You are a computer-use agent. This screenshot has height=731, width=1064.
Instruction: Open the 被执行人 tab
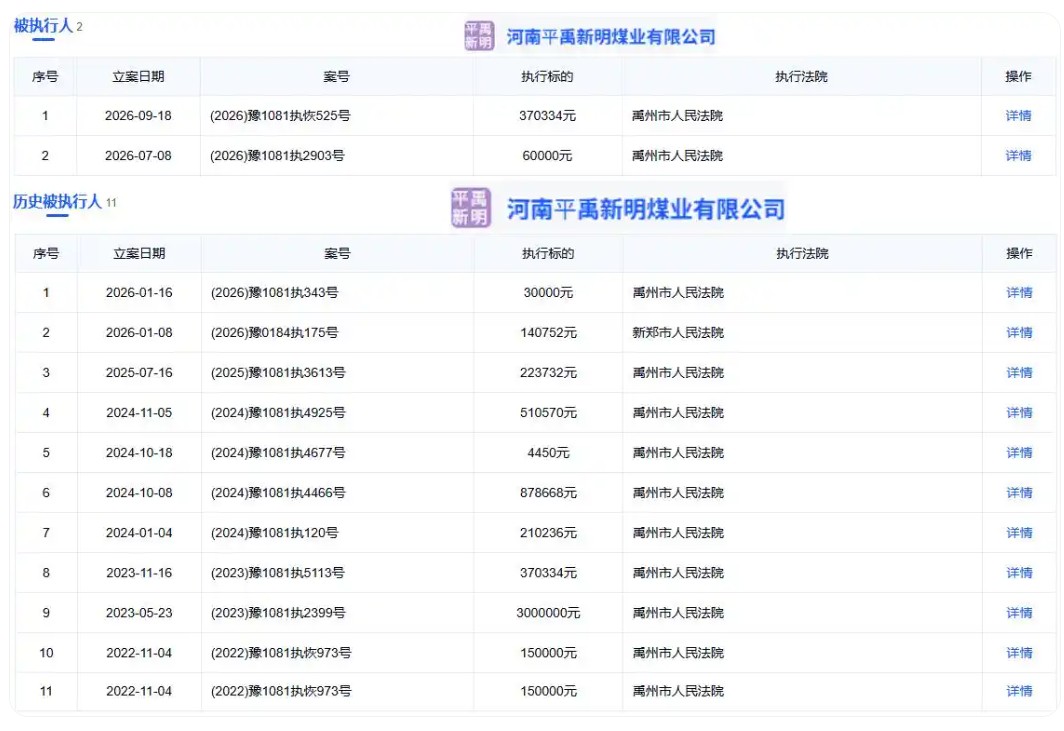point(43,26)
